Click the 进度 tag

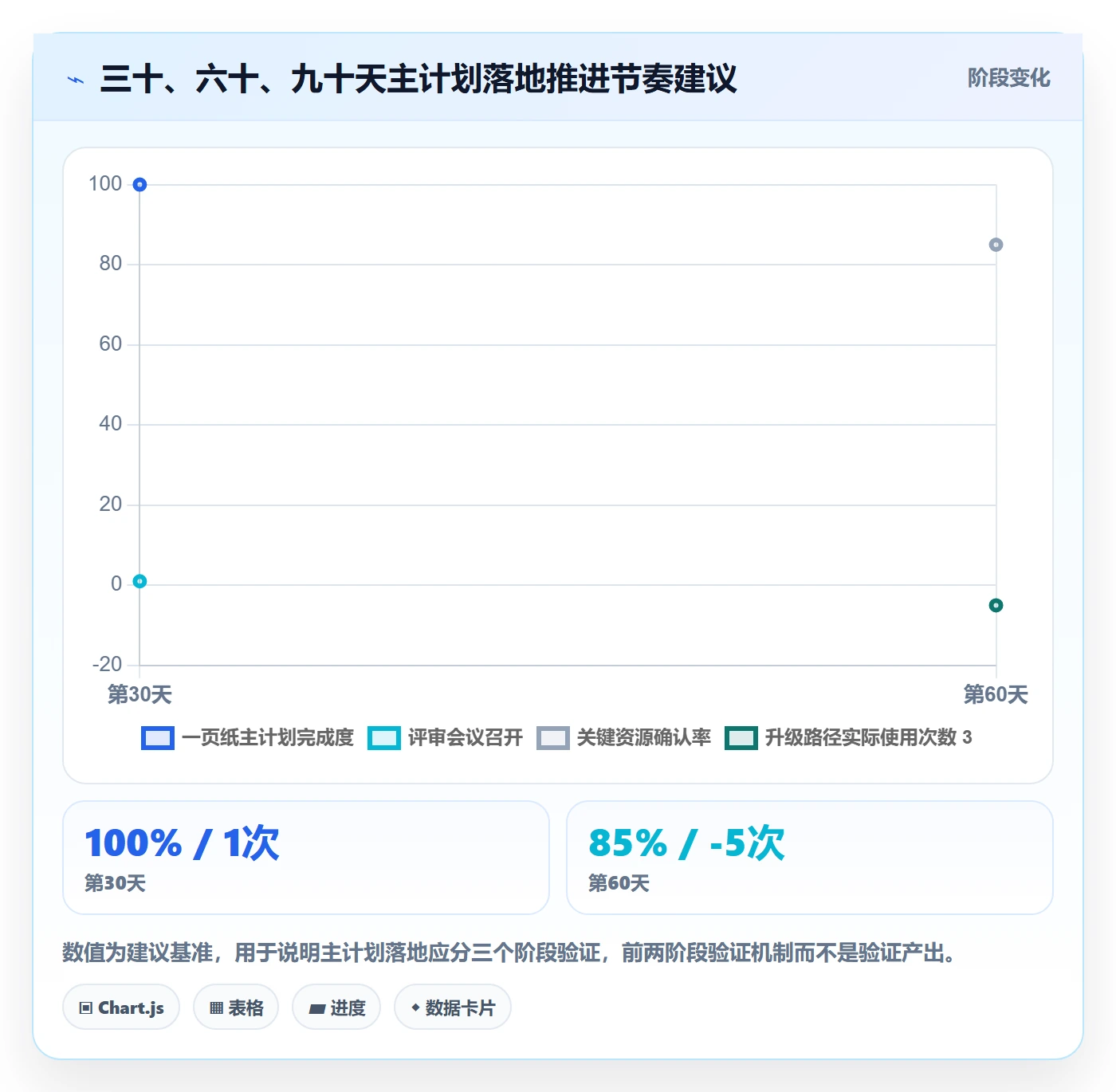(336, 1008)
